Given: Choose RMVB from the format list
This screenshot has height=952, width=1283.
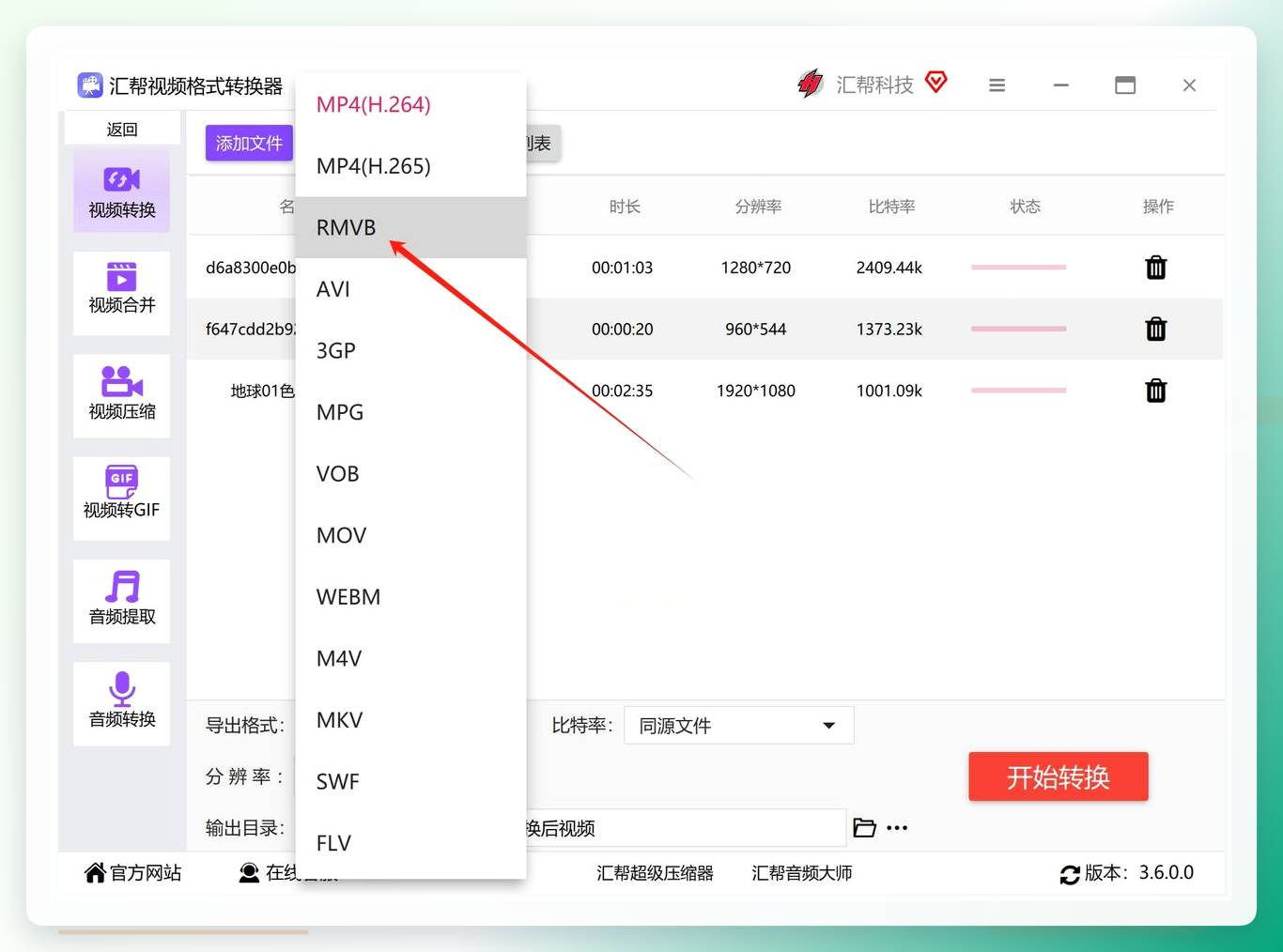Looking at the screenshot, I should 410,227.
